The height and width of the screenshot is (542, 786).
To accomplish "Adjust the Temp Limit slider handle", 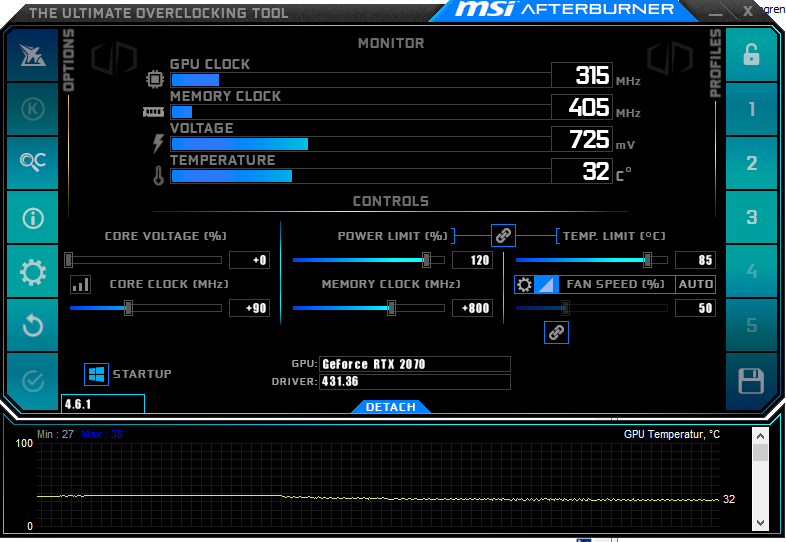I will (647, 260).
